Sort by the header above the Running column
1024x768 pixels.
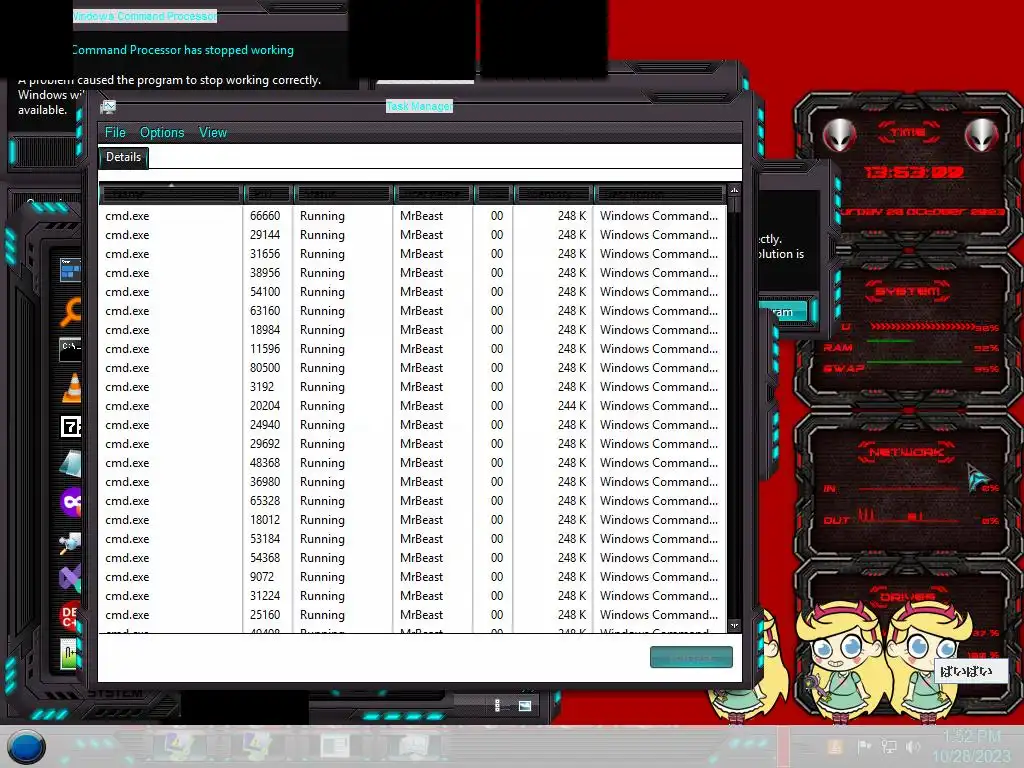click(x=342, y=194)
